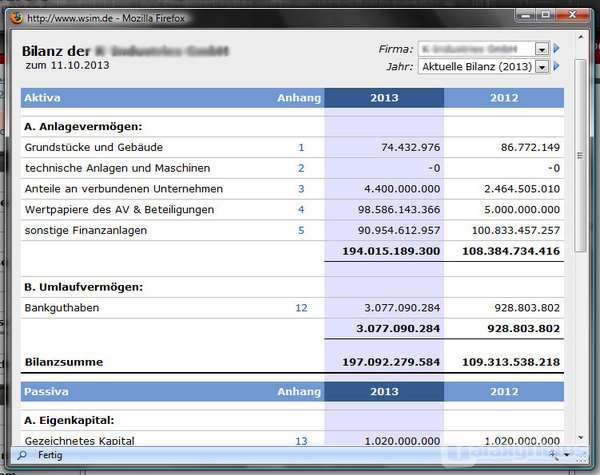Click the value 98.586.143.366
The height and width of the screenshot is (475, 600).
click(399, 210)
